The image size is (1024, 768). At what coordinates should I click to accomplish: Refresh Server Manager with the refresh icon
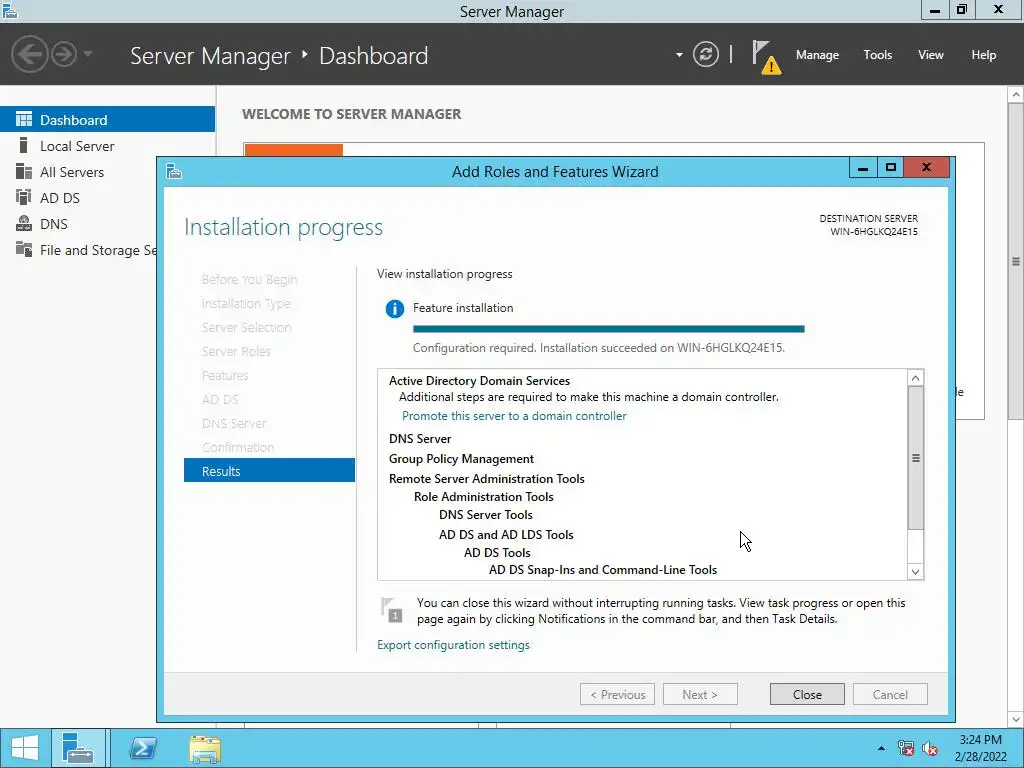click(705, 54)
